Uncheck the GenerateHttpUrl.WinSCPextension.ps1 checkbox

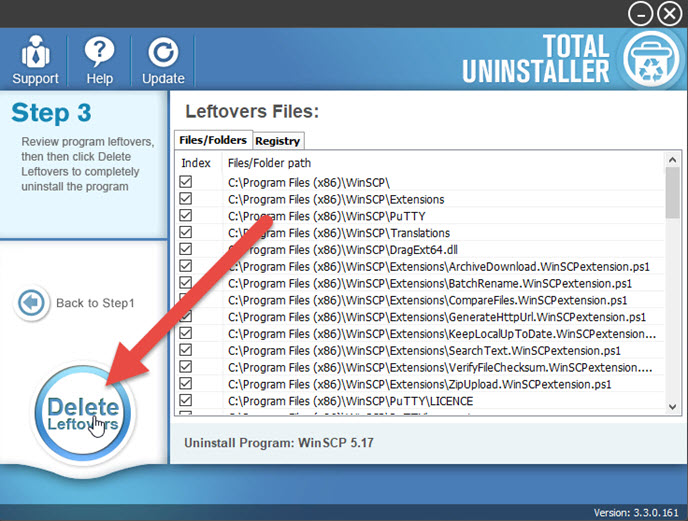point(186,316)
